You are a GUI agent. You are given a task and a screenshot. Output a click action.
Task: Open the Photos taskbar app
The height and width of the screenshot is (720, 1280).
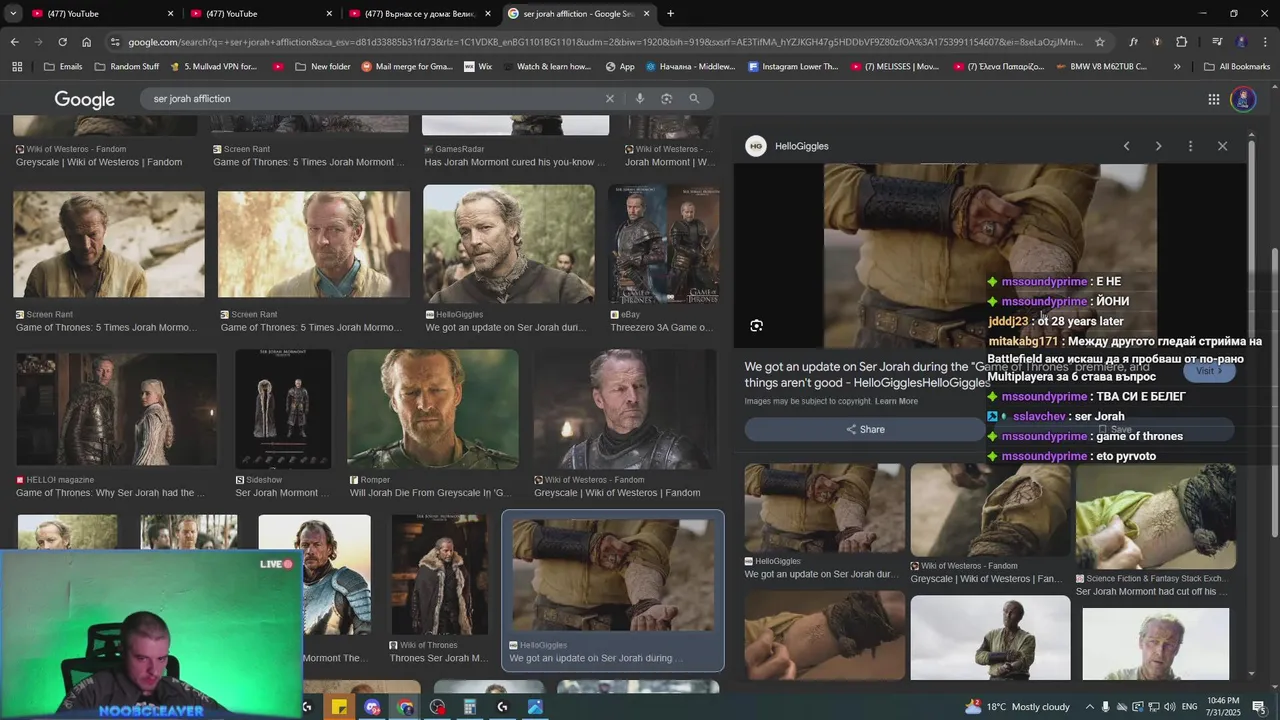pyautogui.click(x=535, y=707)
